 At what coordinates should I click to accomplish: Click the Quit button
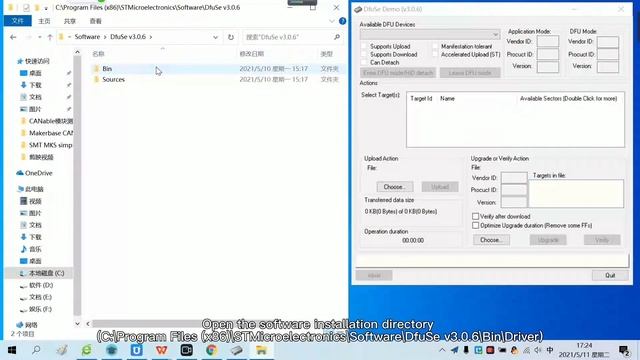pyautogui.click(x=610, y=276)
